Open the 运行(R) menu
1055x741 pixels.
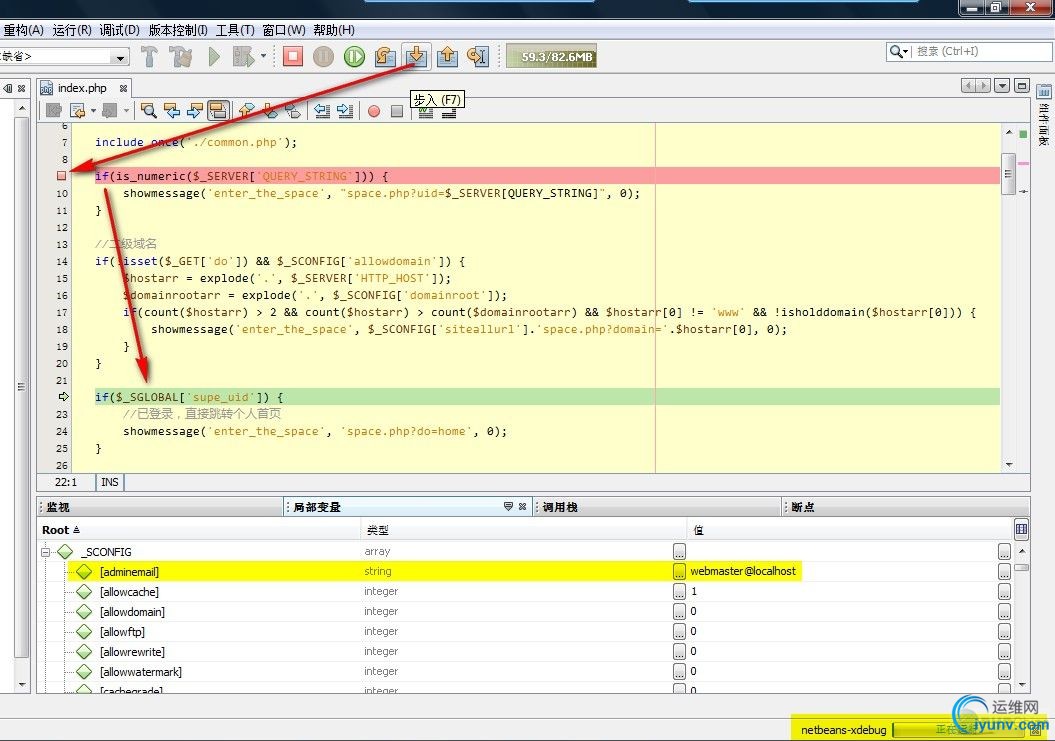(x=72, y=30)
